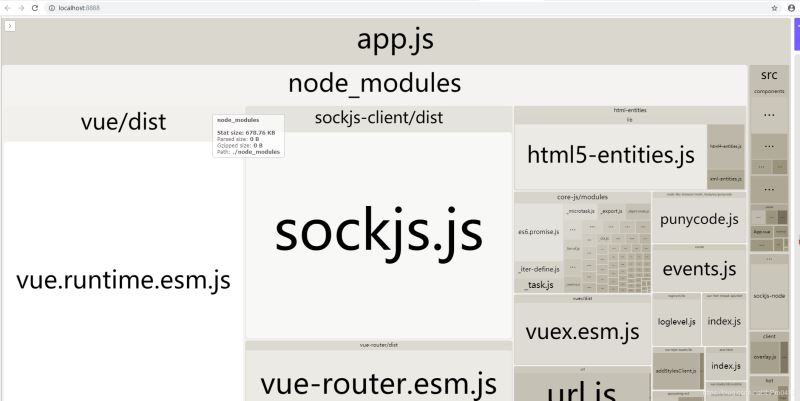
Task: Select the es6.promise.js block in core-js
Action: (x=539, y=232)
